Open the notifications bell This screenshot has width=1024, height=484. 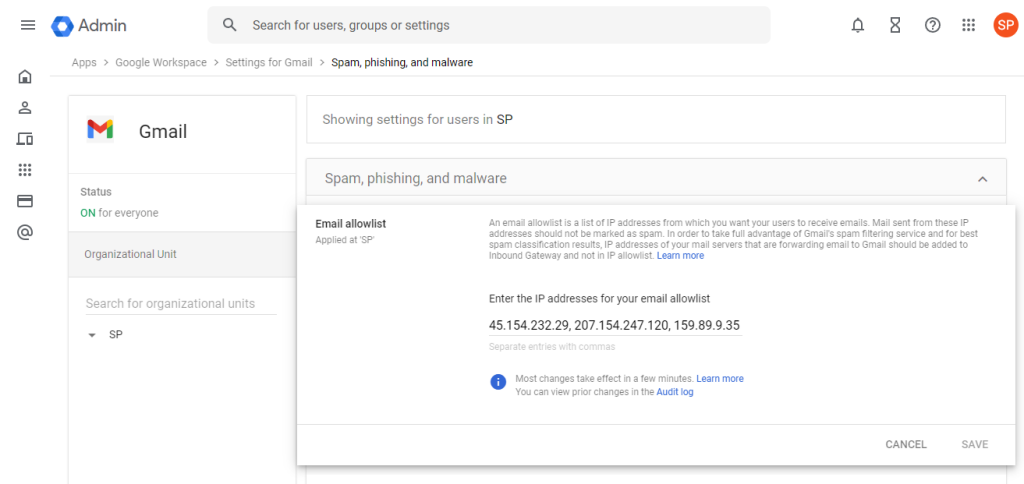tap(857, 25)
